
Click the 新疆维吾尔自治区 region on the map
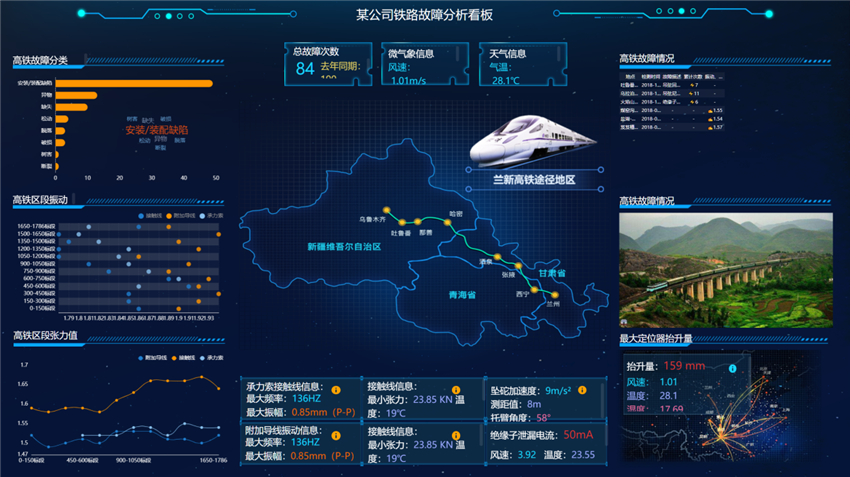click(x=343, y=246)
